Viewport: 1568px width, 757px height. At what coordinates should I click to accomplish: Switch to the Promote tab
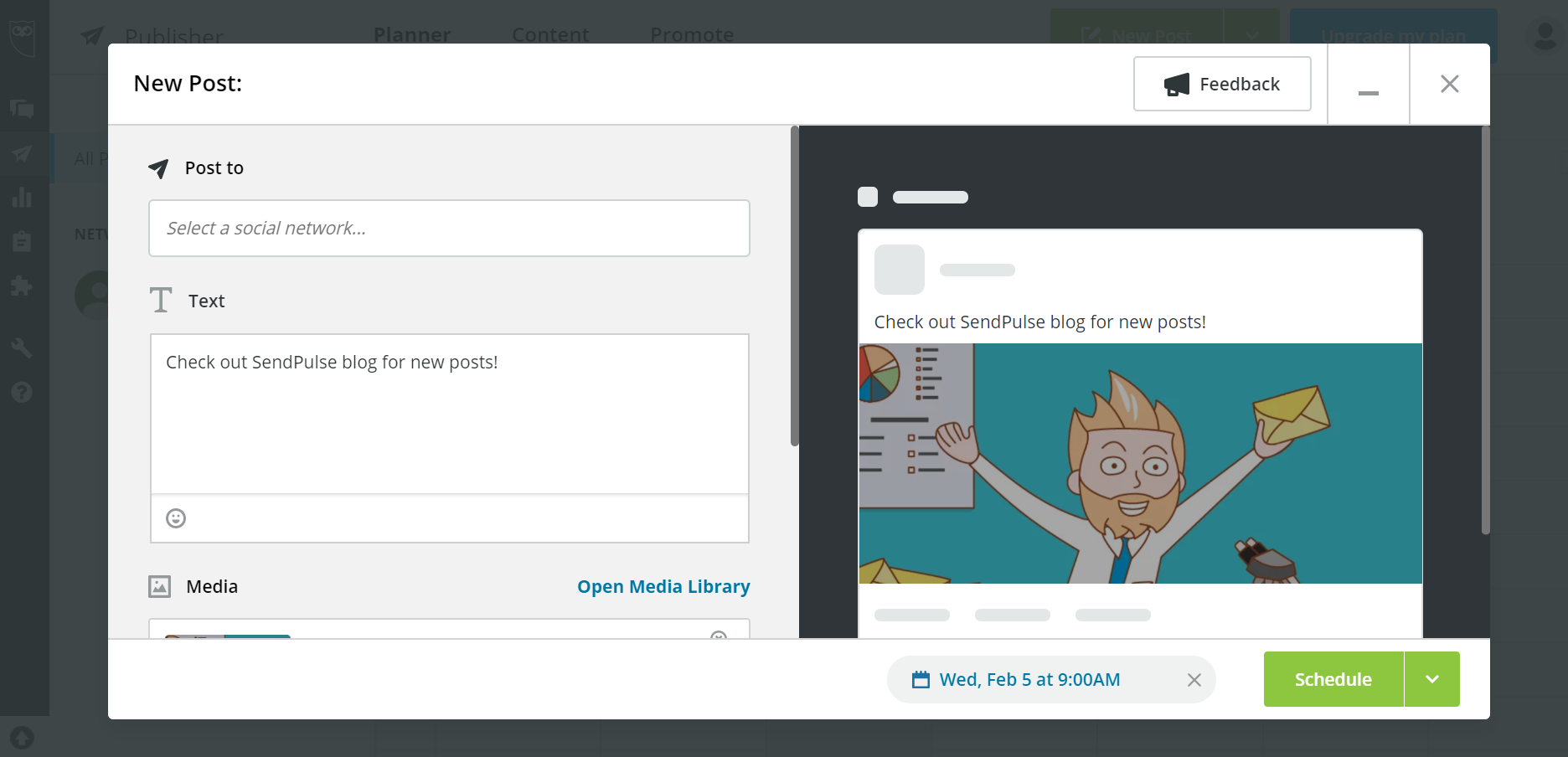pyautogui.click(x=692, y=35)
